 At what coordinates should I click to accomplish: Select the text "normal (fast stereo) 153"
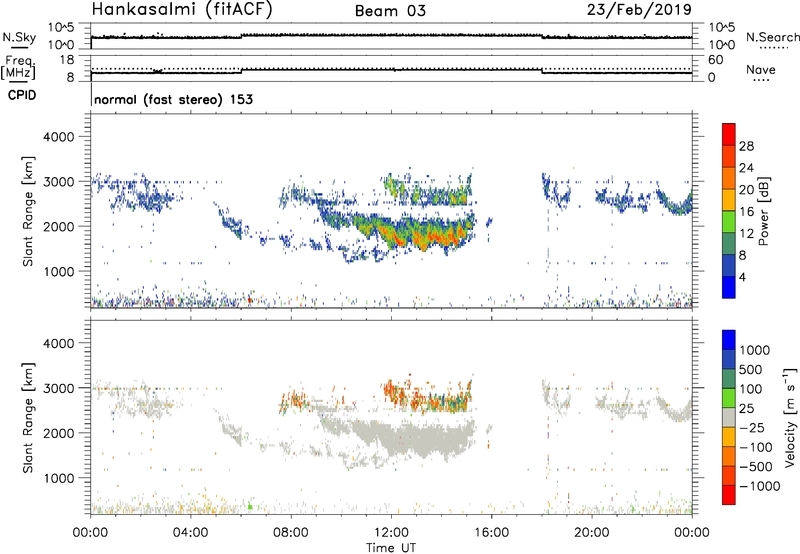point(173,99)
